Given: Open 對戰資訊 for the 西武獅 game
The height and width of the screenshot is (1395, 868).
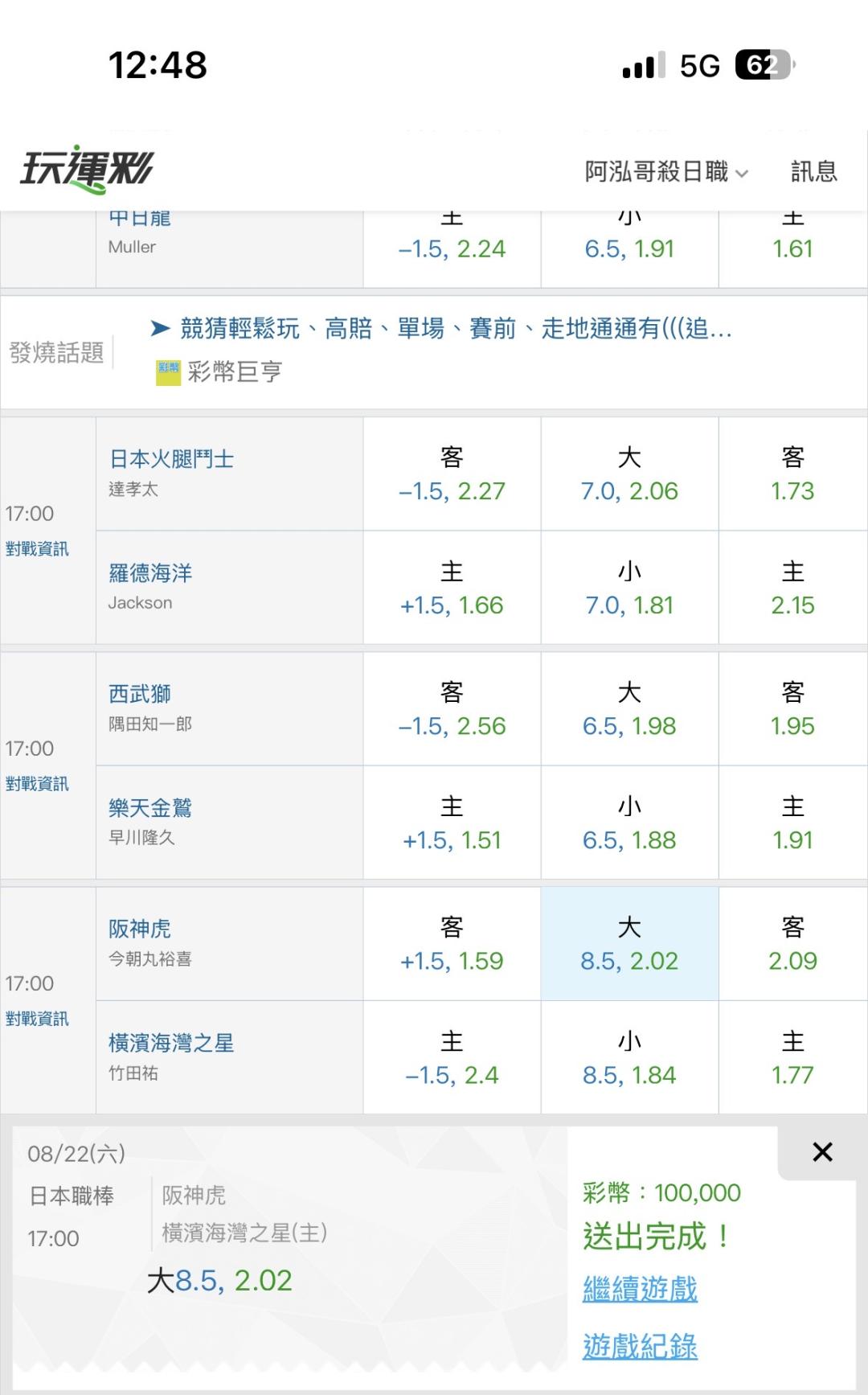Looking at the screenshot, I should click(x=37, y=783).
